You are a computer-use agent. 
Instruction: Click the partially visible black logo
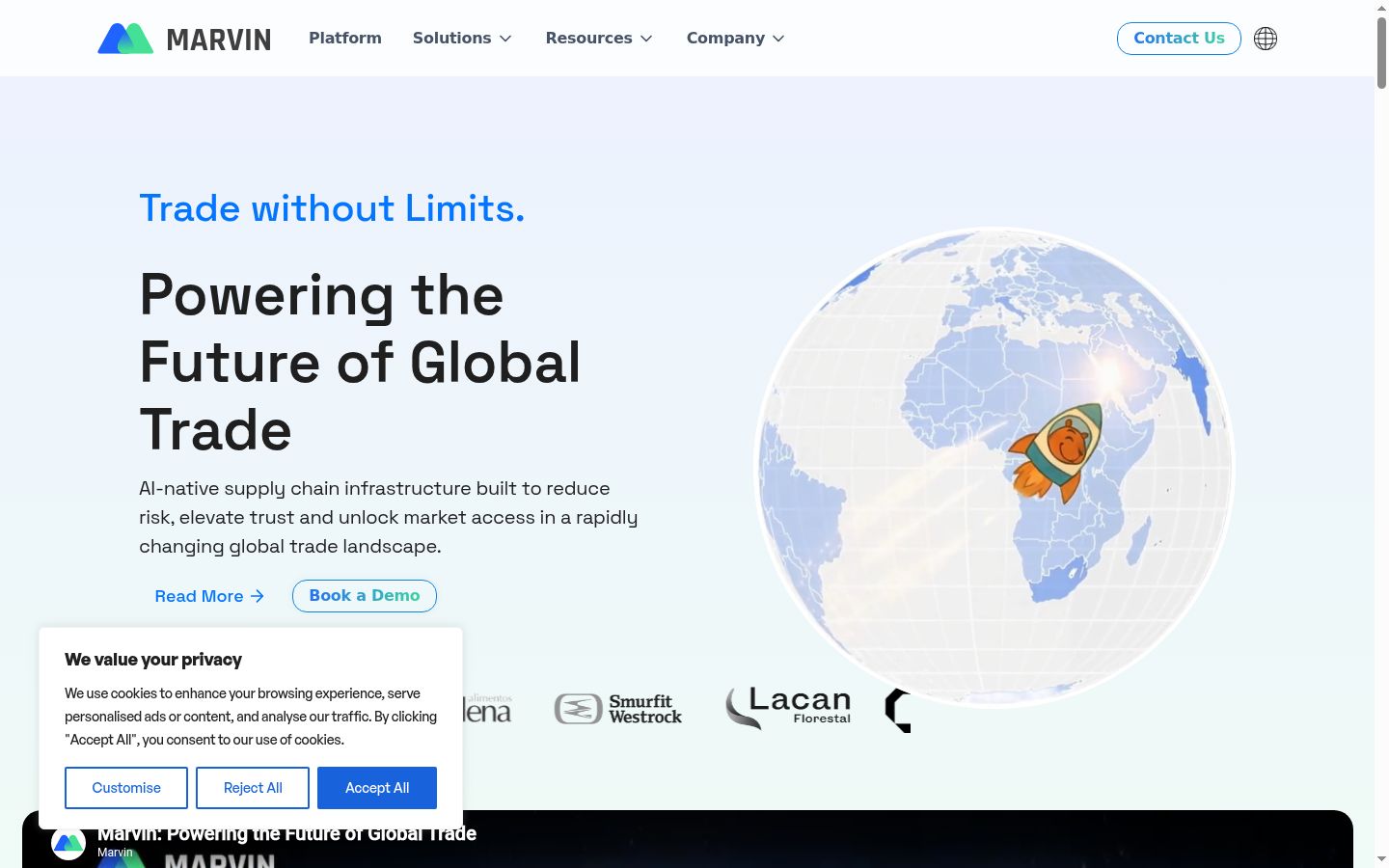[x=898, y=710]
